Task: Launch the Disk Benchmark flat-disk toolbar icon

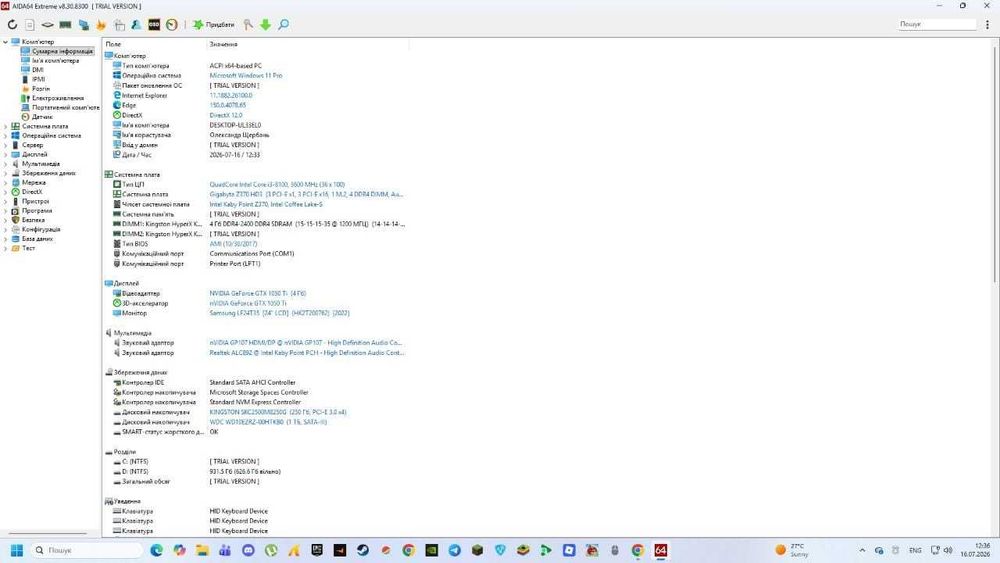Action: [x=47, y=24]
